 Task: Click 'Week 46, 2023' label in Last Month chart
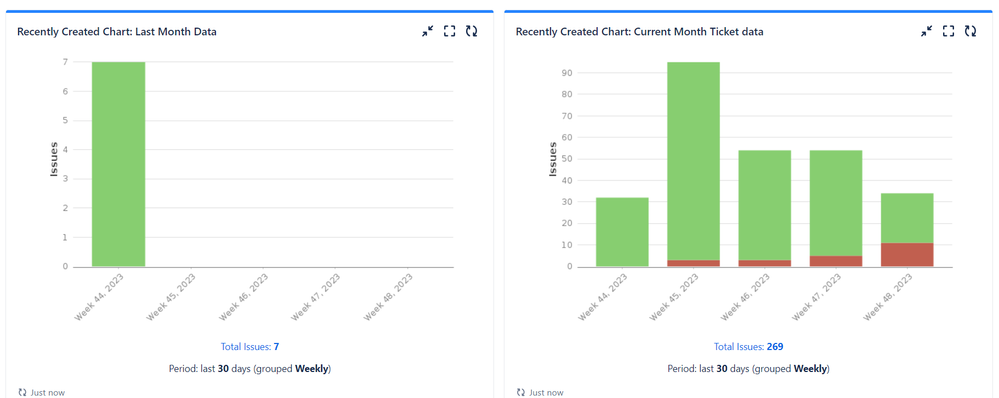(243, 296)
